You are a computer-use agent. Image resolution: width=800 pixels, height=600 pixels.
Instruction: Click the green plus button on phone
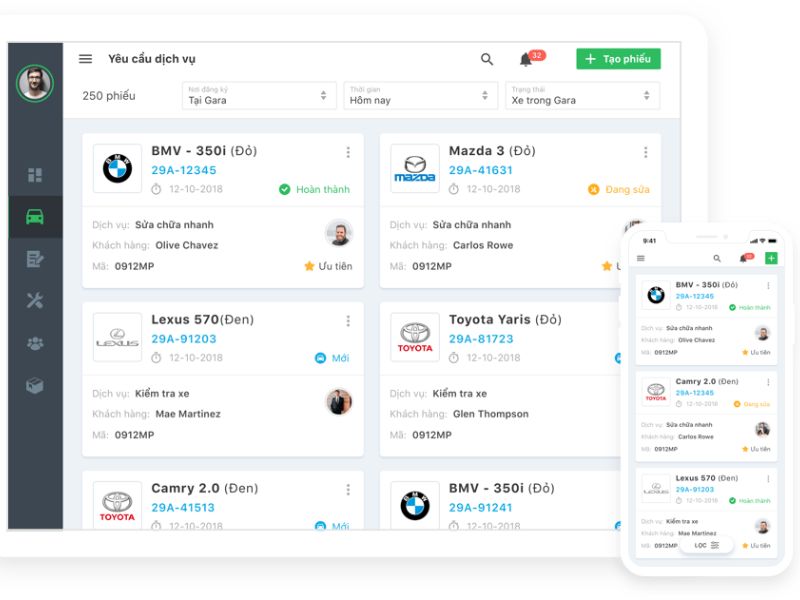point(770,258)
